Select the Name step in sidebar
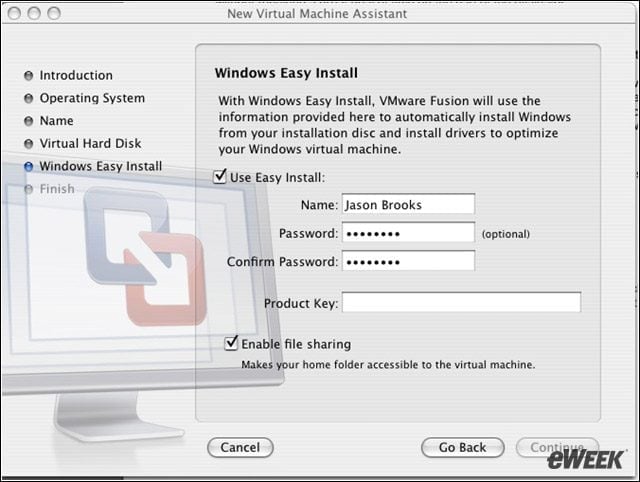 (x=56, y=121)
